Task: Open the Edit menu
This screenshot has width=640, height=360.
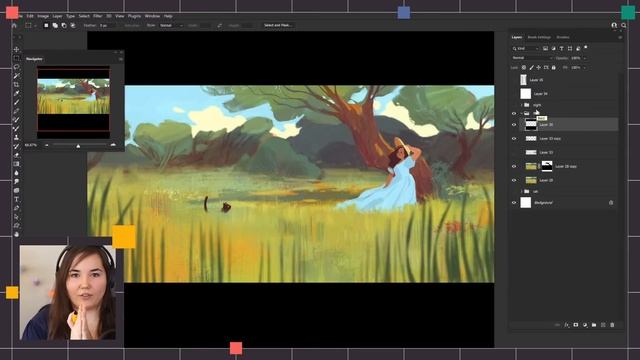Action: point(30,16)
